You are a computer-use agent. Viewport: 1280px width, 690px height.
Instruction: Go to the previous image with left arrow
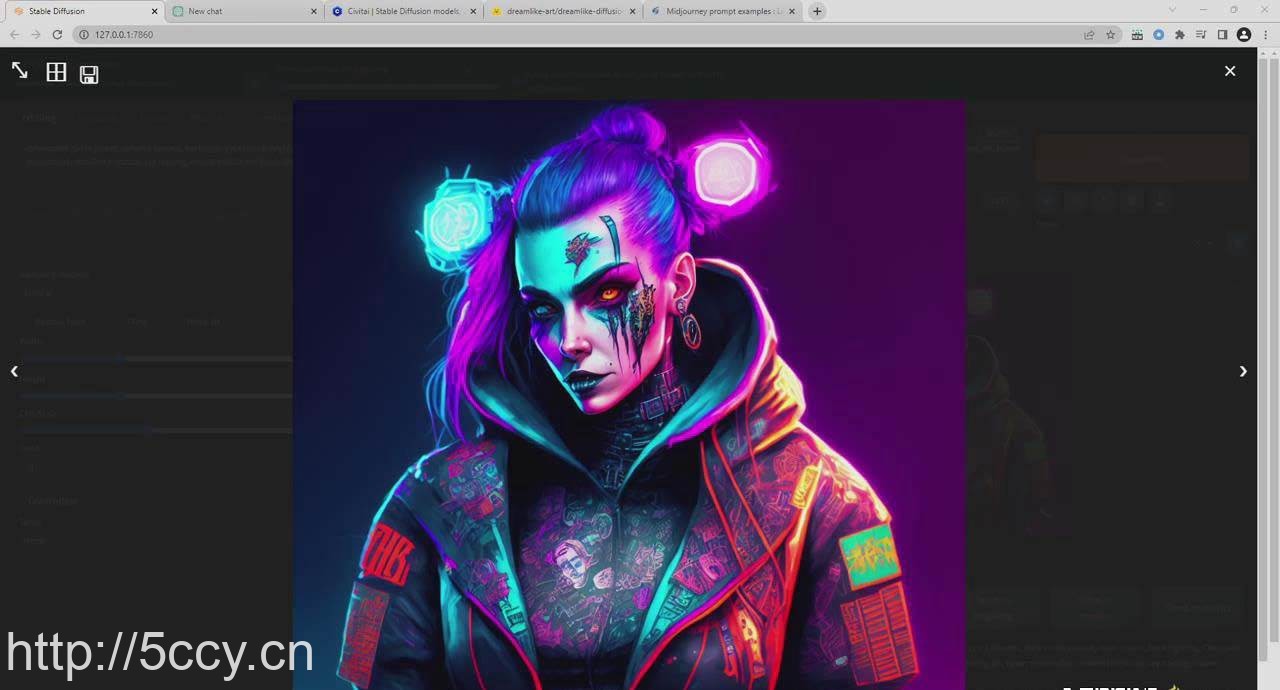(x=14, y=371)
